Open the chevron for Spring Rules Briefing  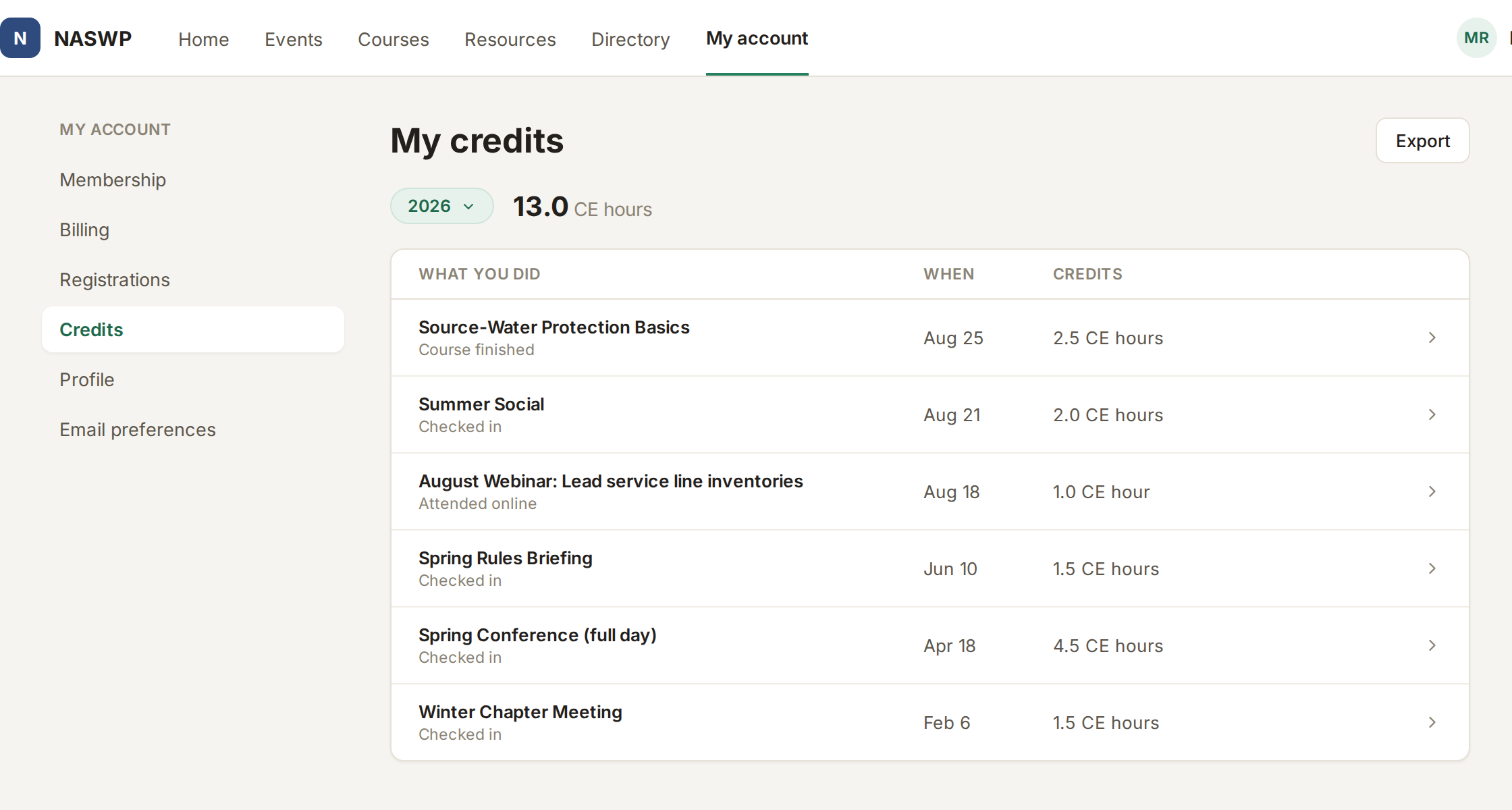pyautogui.click(x=1432, y=568)
